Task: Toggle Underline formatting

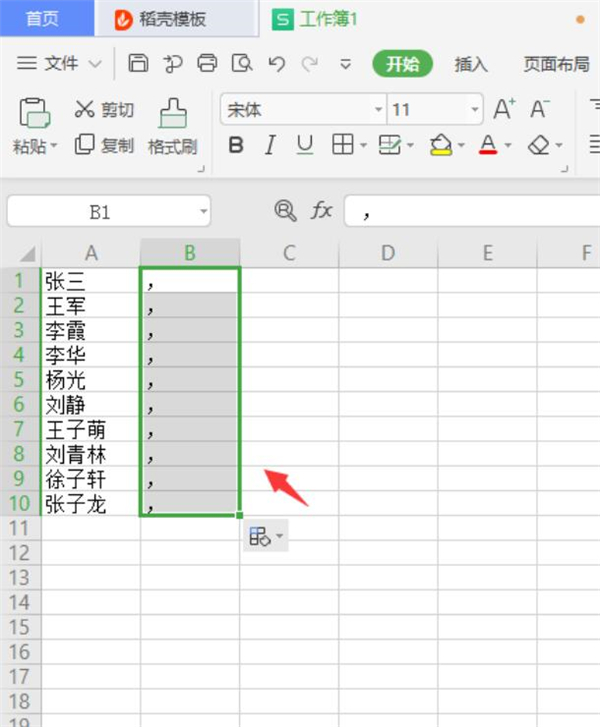Action: (x=305, y=145)
